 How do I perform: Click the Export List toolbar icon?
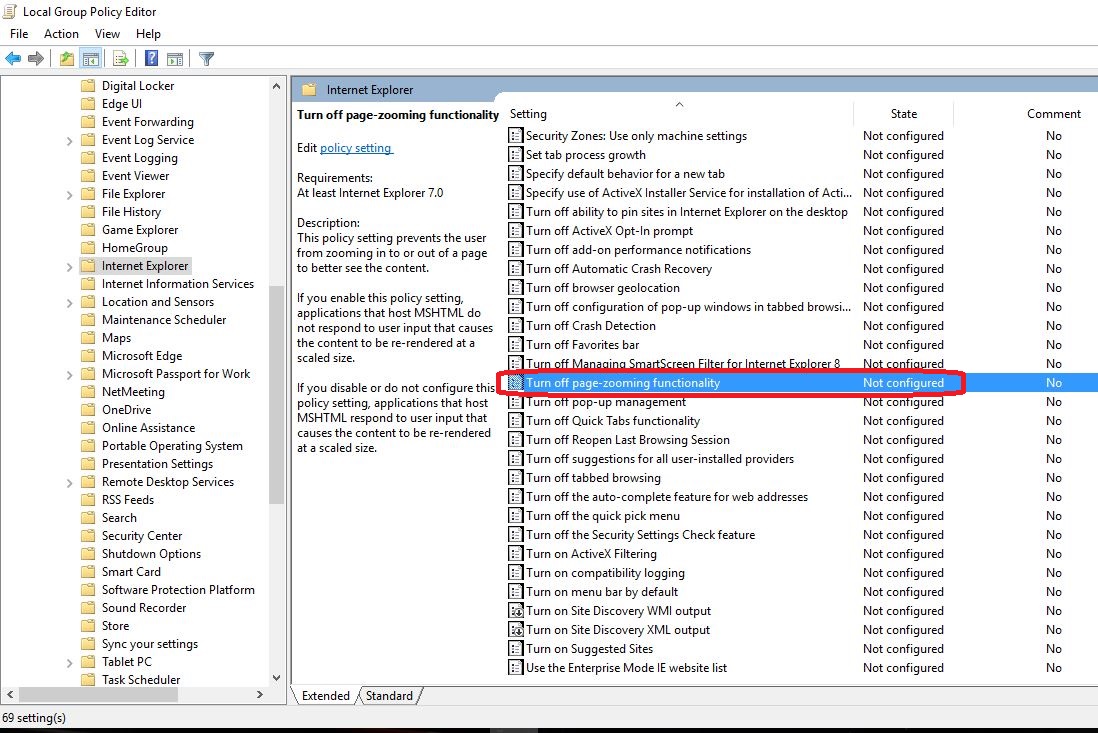tap(120, 59)
